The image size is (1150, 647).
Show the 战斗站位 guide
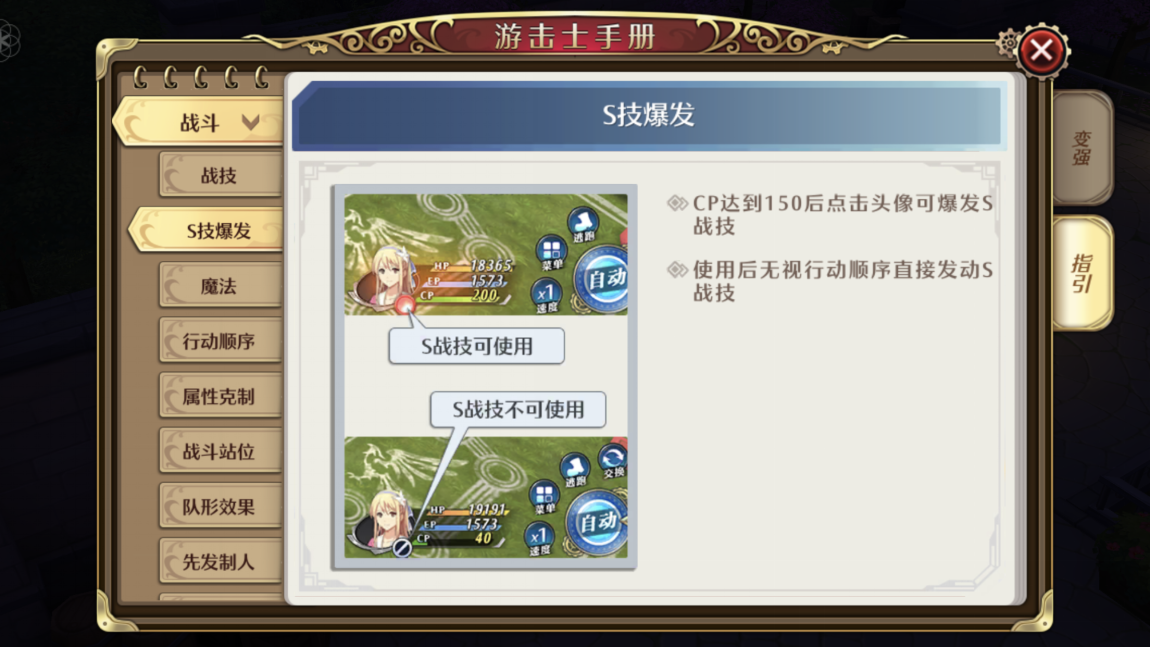[220, 452]
